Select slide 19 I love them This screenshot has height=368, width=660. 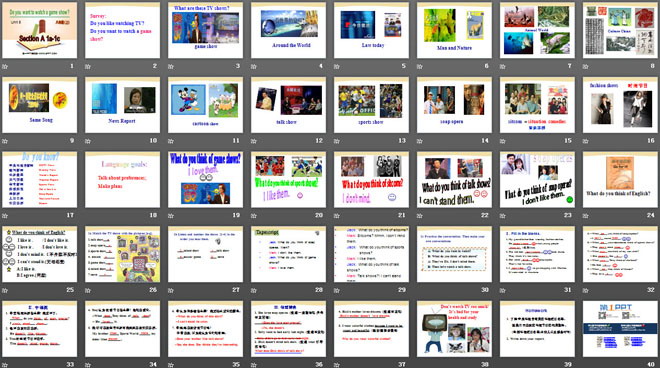tap(205, 179)
